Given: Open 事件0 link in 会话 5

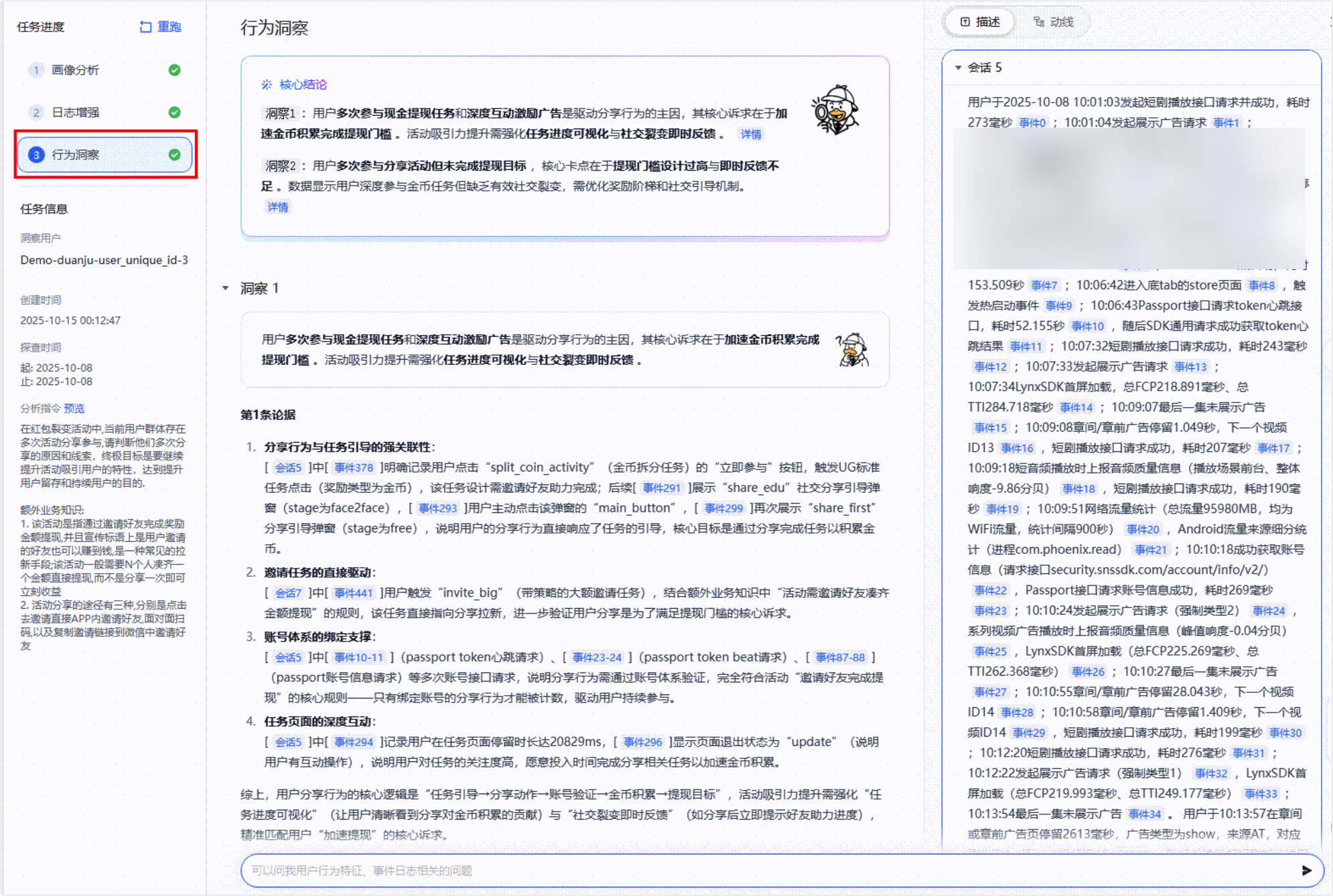Looking at the screenshot, I should [x=1032, y=123].
